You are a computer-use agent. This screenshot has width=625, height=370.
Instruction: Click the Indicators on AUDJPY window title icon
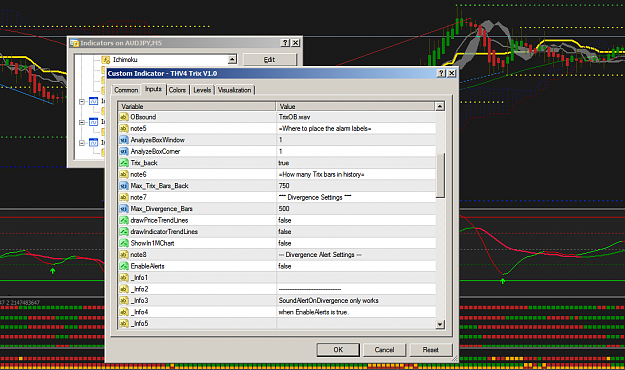click(75, 43)
